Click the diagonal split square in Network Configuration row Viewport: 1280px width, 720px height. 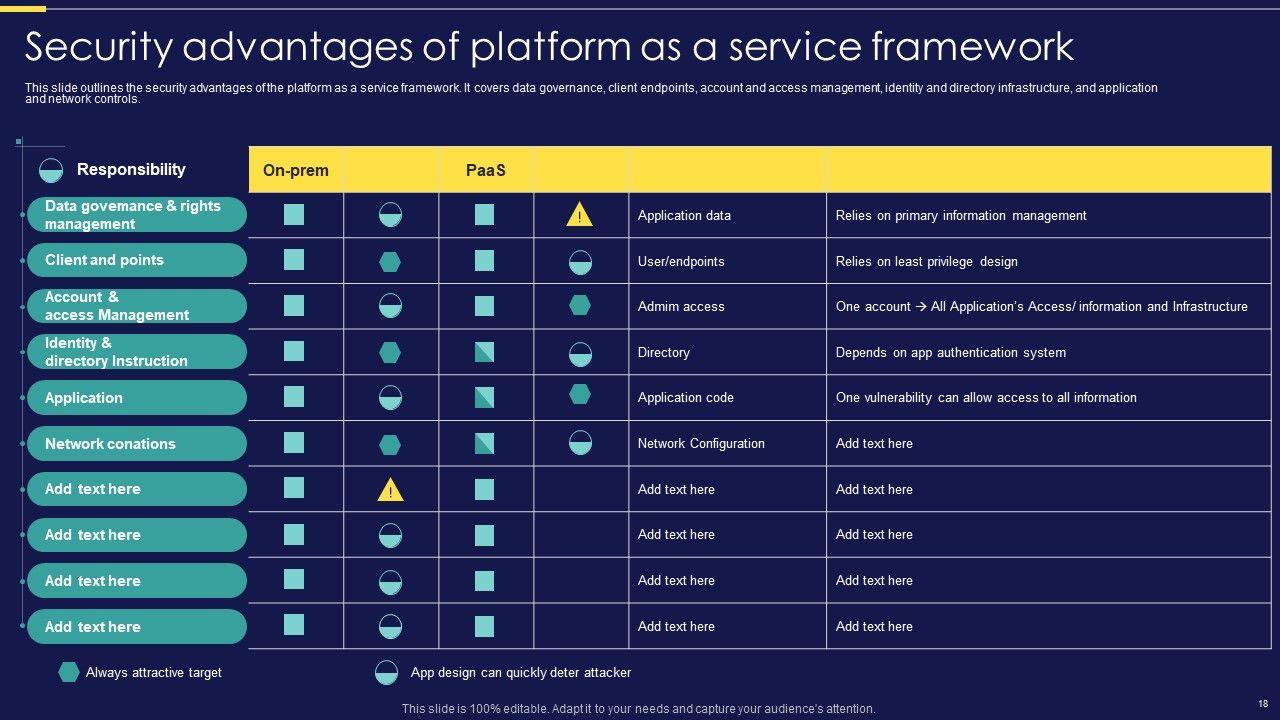(x=484, y=443)
